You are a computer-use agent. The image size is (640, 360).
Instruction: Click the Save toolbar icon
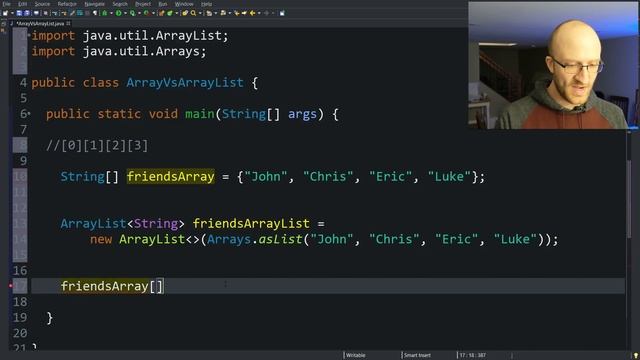tap(19, 13)
